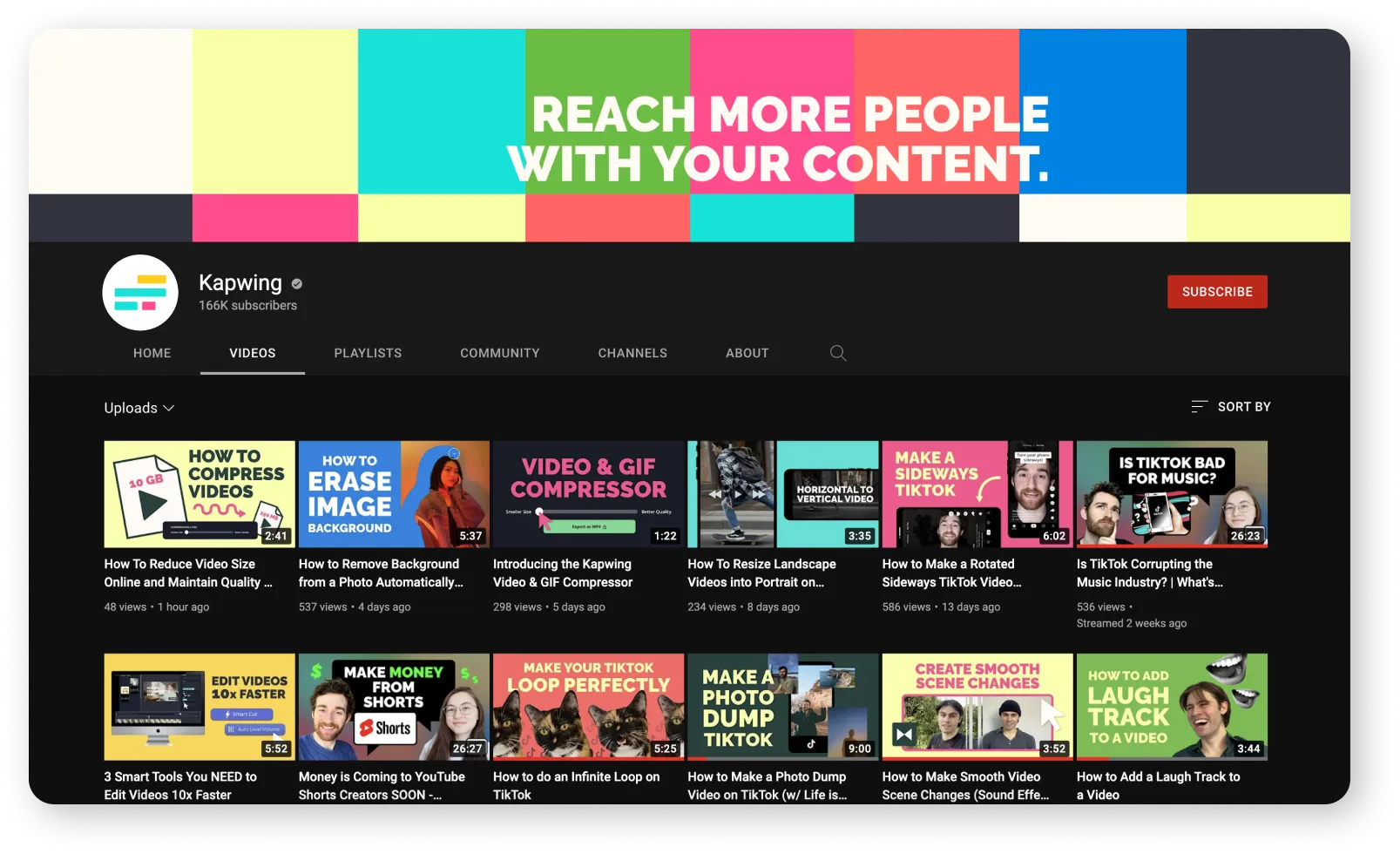The width and height of the screenshot is (1400, 854).
Task: Play the 'Video & GIF Compressor' thumbnail
Action: pyautogui.click(x=588, y=494)
